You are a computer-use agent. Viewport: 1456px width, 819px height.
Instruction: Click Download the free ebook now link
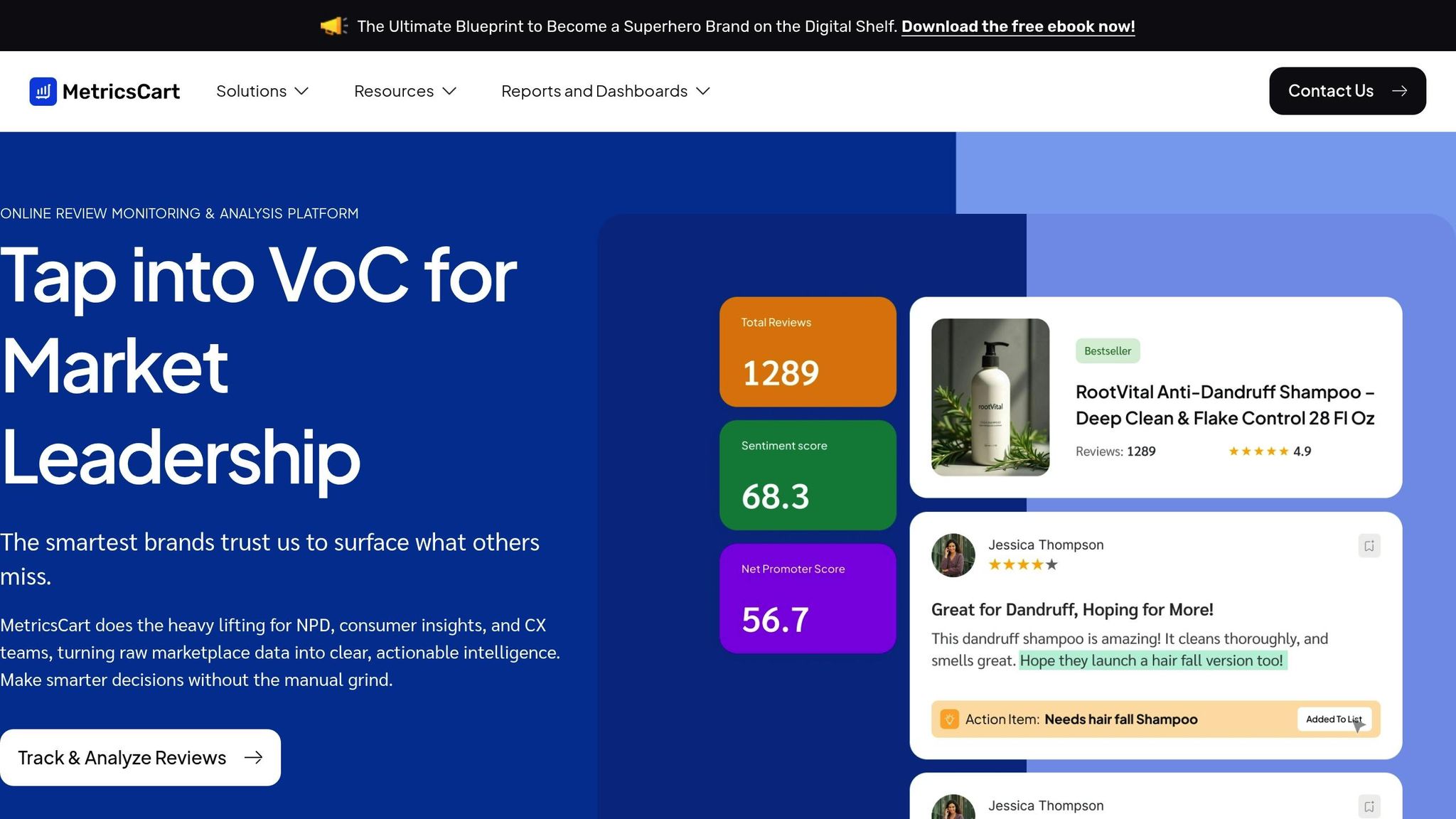pos(1017,26)
